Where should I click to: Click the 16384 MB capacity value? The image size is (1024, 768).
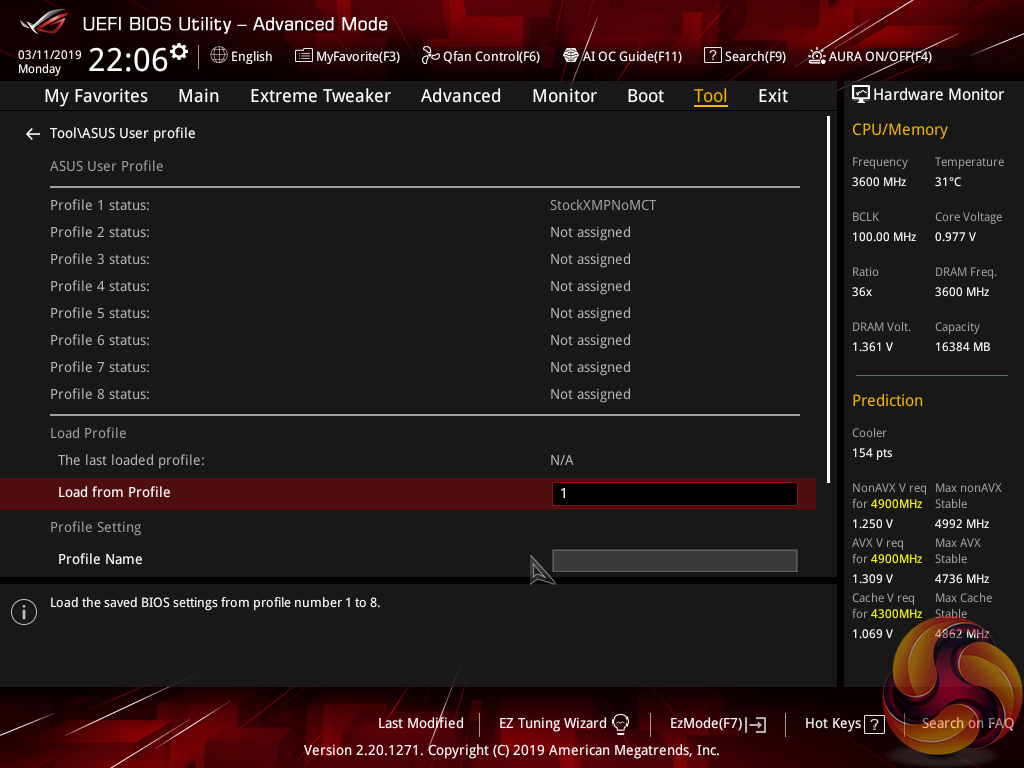click(x=963, y=347)
